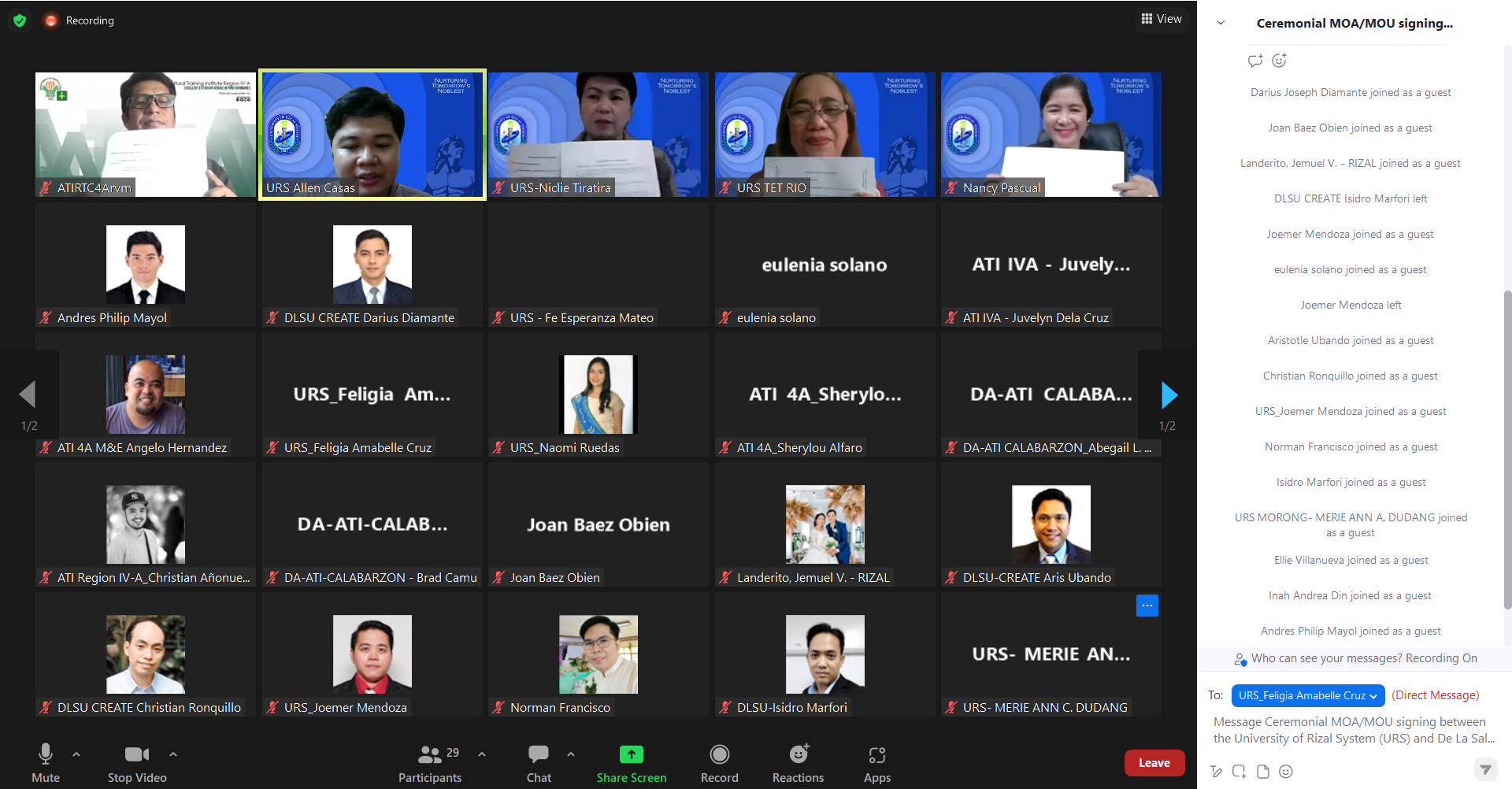Click Norman Francisco's profile photo
This screenshot has width=1512, height=789.
click(x=598, y=654)
